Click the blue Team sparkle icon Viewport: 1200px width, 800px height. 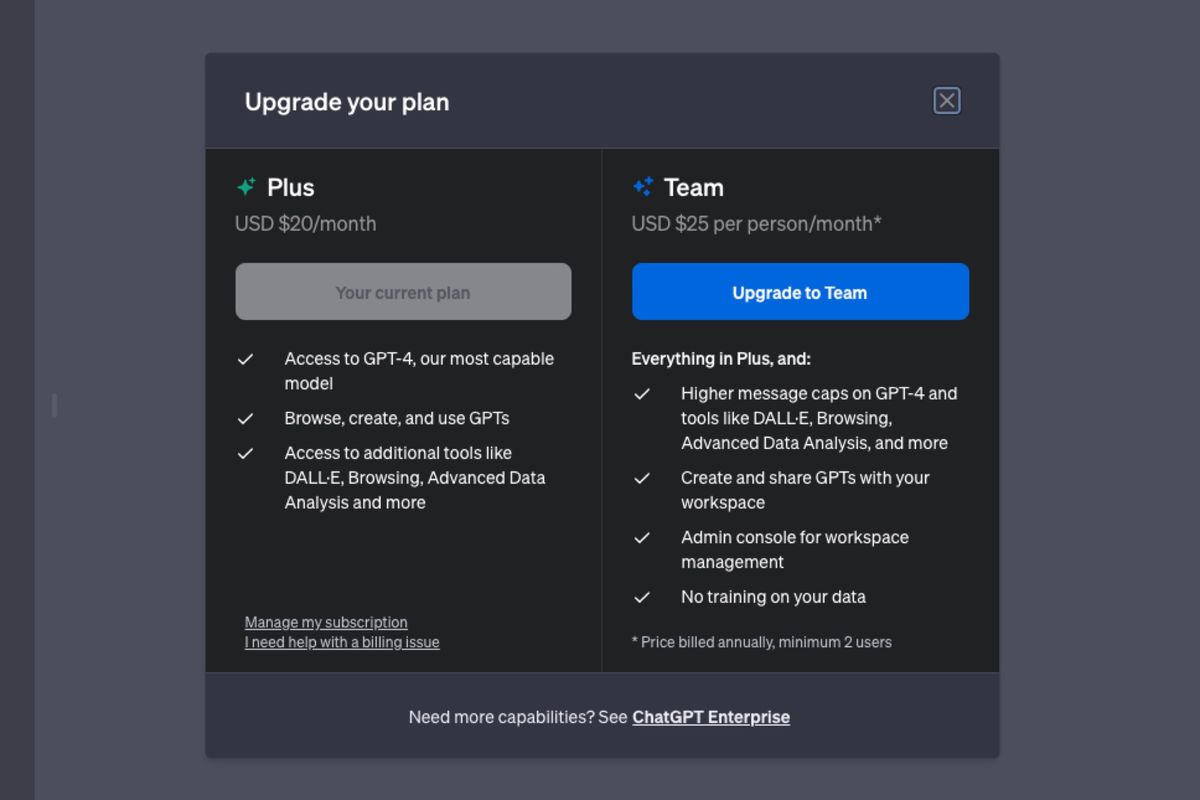643,187
